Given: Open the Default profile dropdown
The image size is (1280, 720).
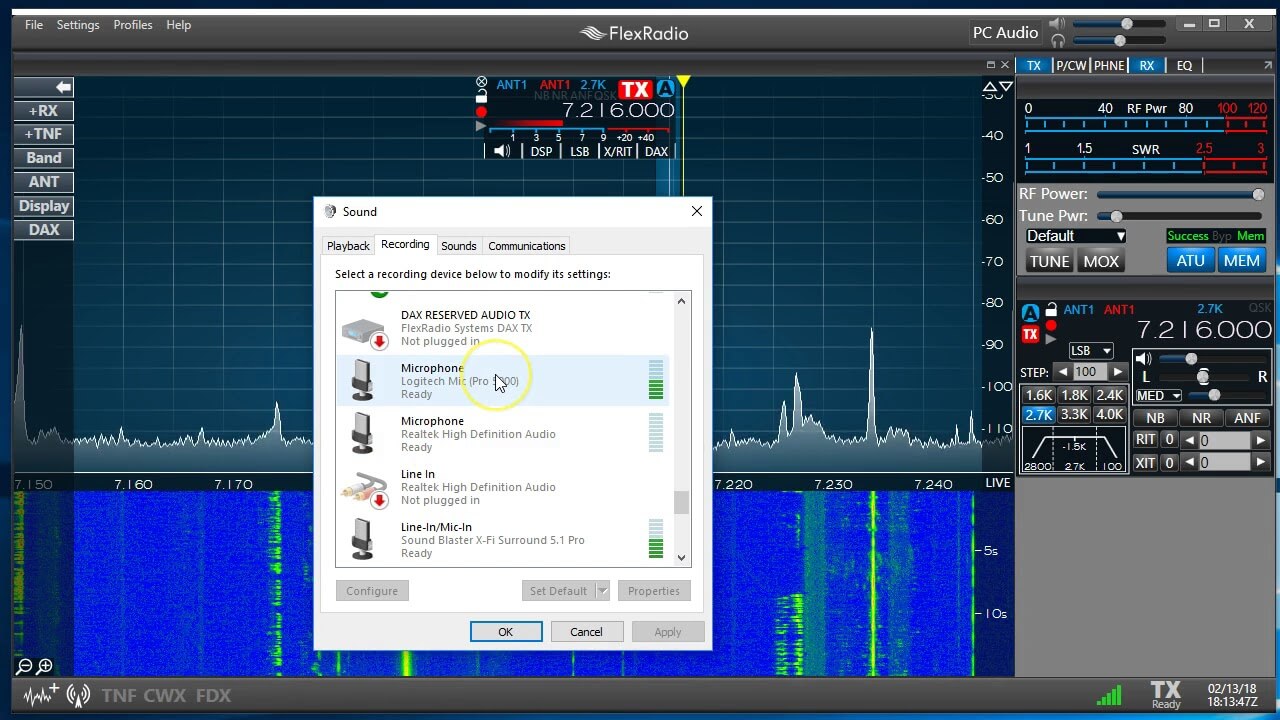Looking at the screenshot, I should [1074, 235].
